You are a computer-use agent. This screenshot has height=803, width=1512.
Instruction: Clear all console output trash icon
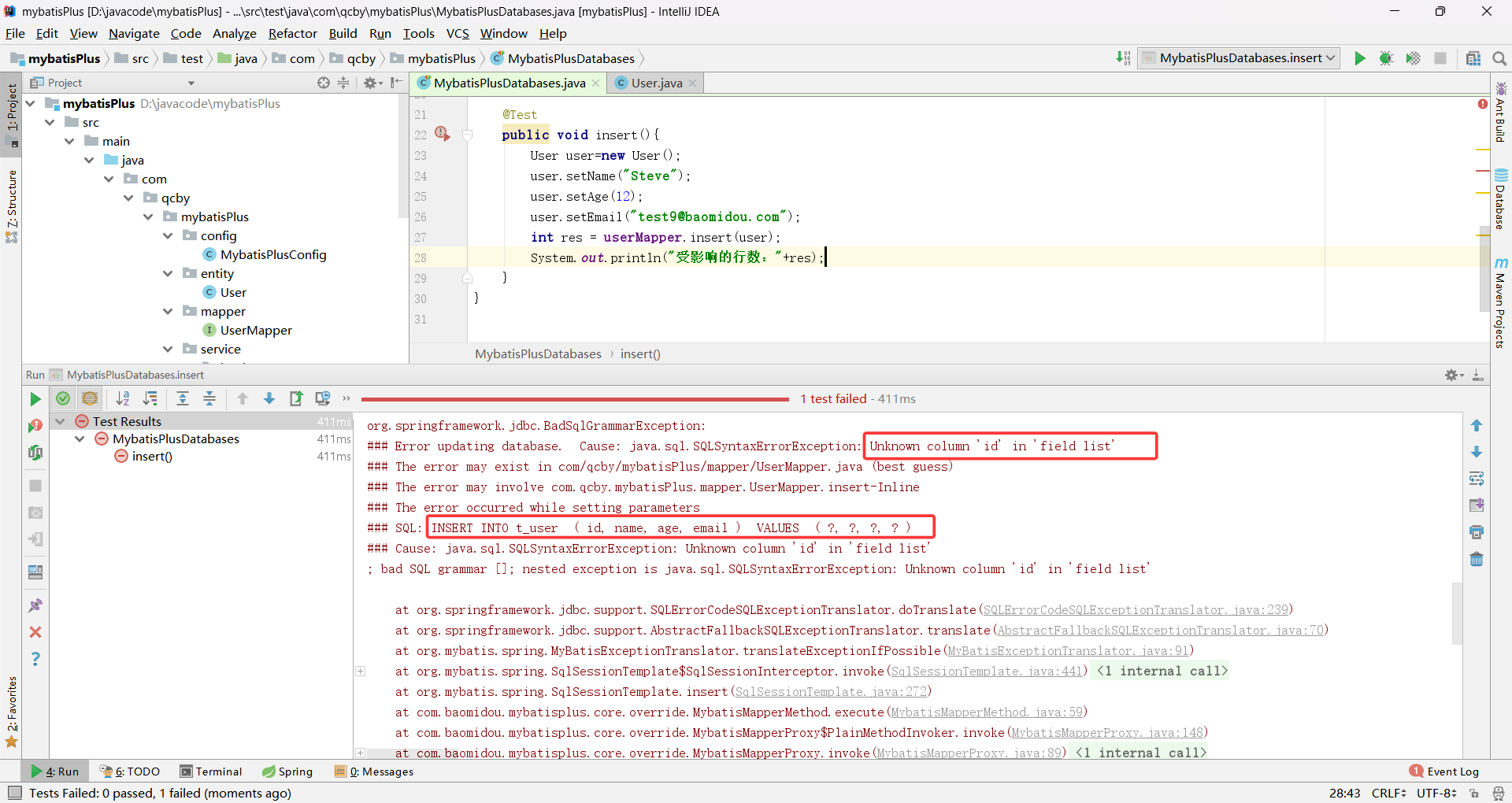click(1477, 559)
